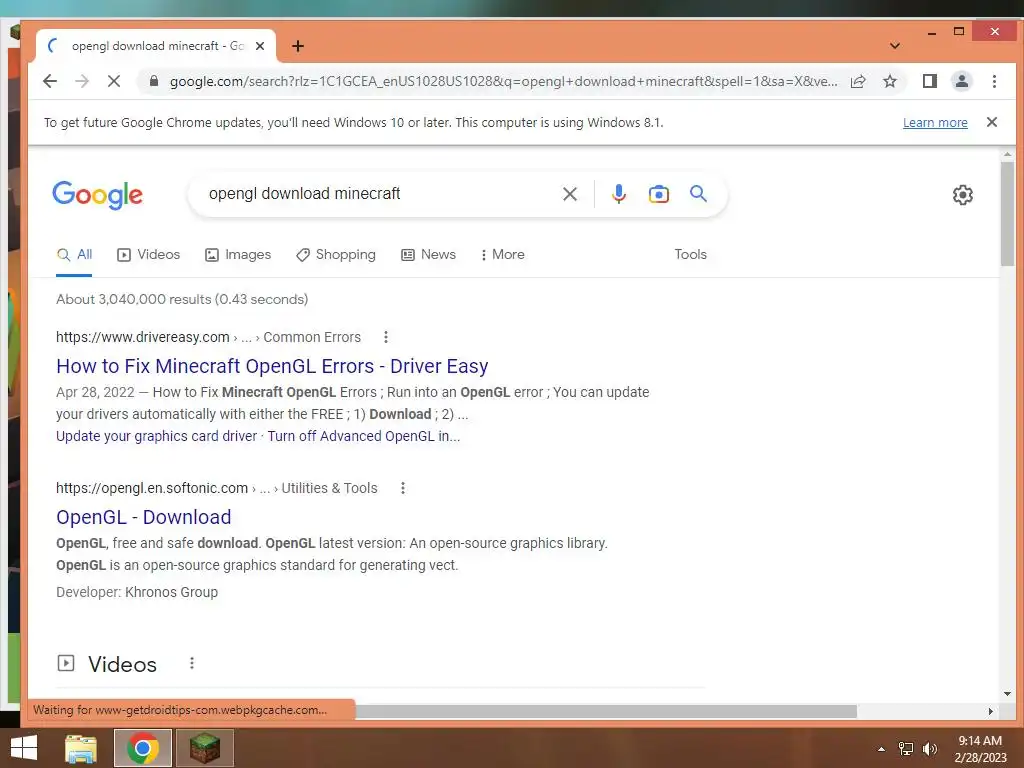
Task: Open 'Turn off Advanced OpenGL in...' sitelink
Action: point(364,436)
